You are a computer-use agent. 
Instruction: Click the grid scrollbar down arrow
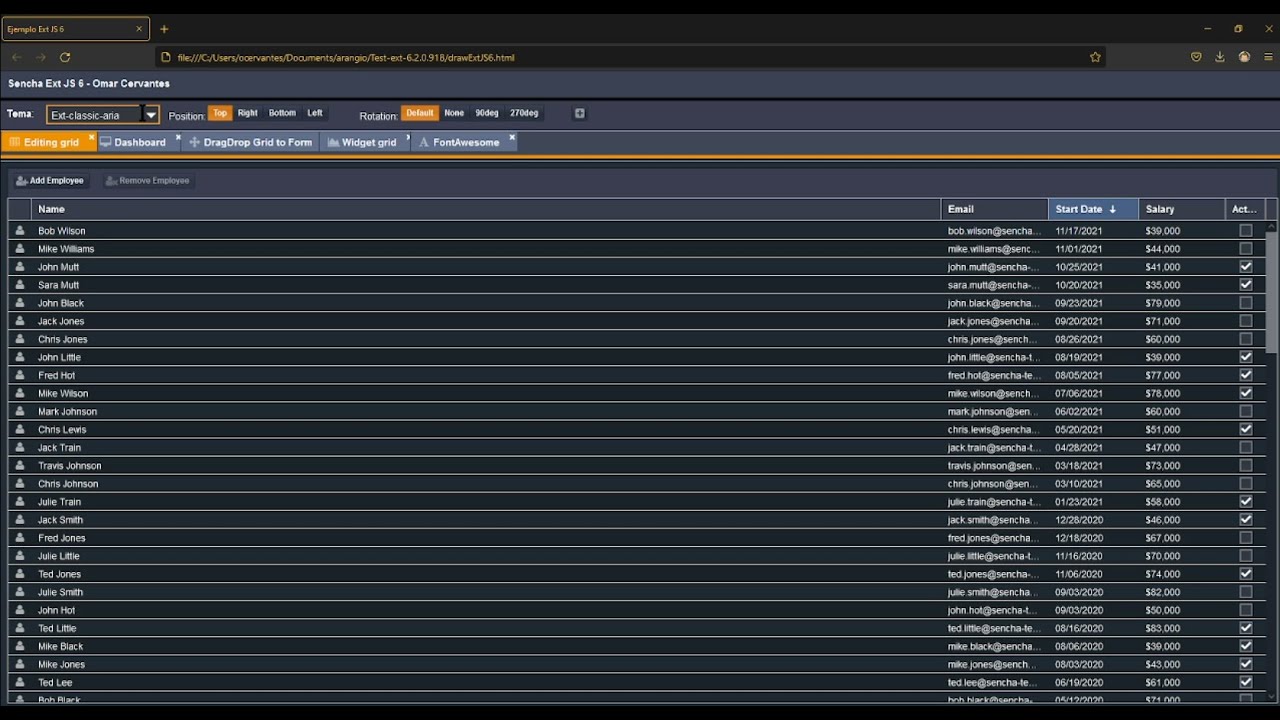click(1271, 695)
